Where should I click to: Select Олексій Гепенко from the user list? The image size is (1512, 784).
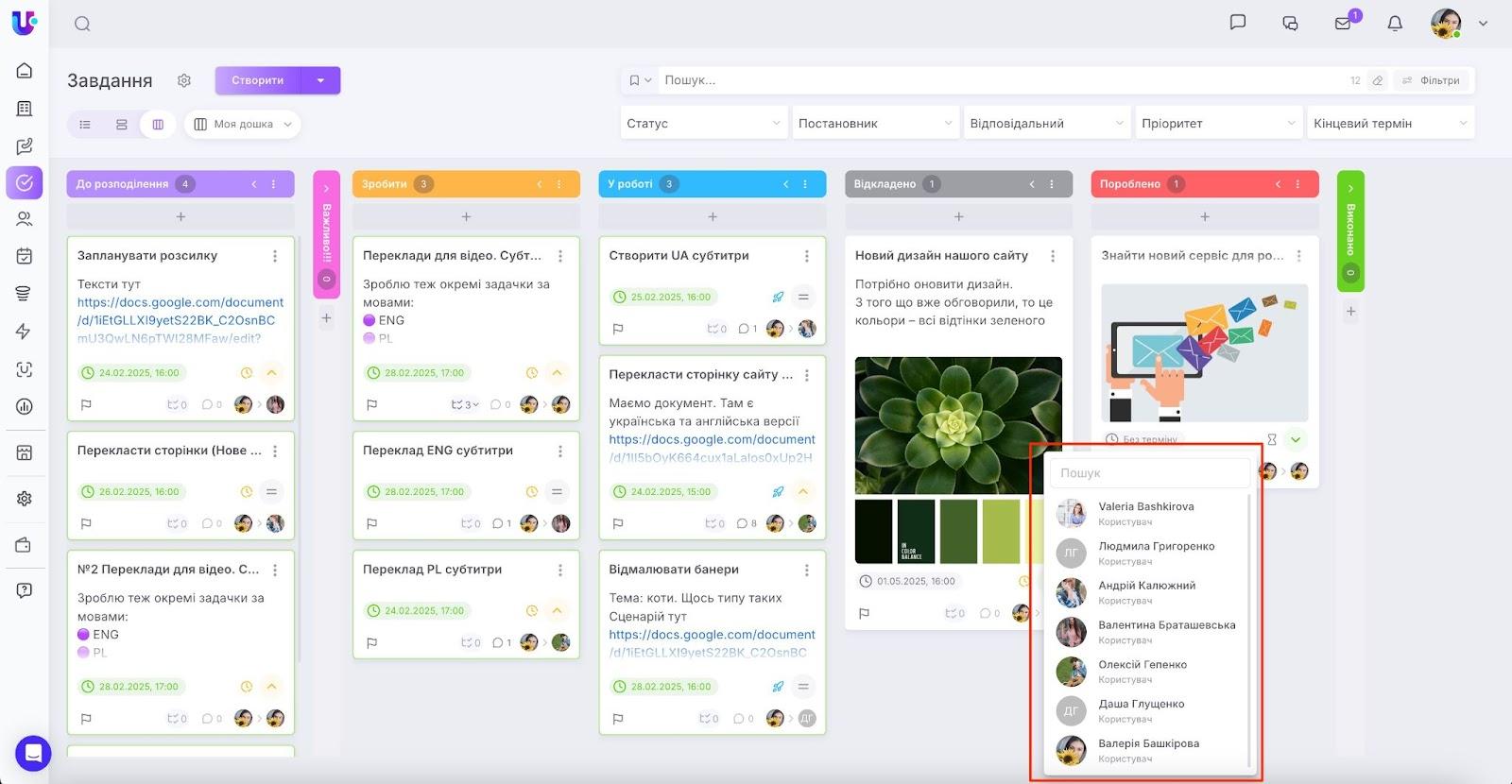tap(1150, 672)
